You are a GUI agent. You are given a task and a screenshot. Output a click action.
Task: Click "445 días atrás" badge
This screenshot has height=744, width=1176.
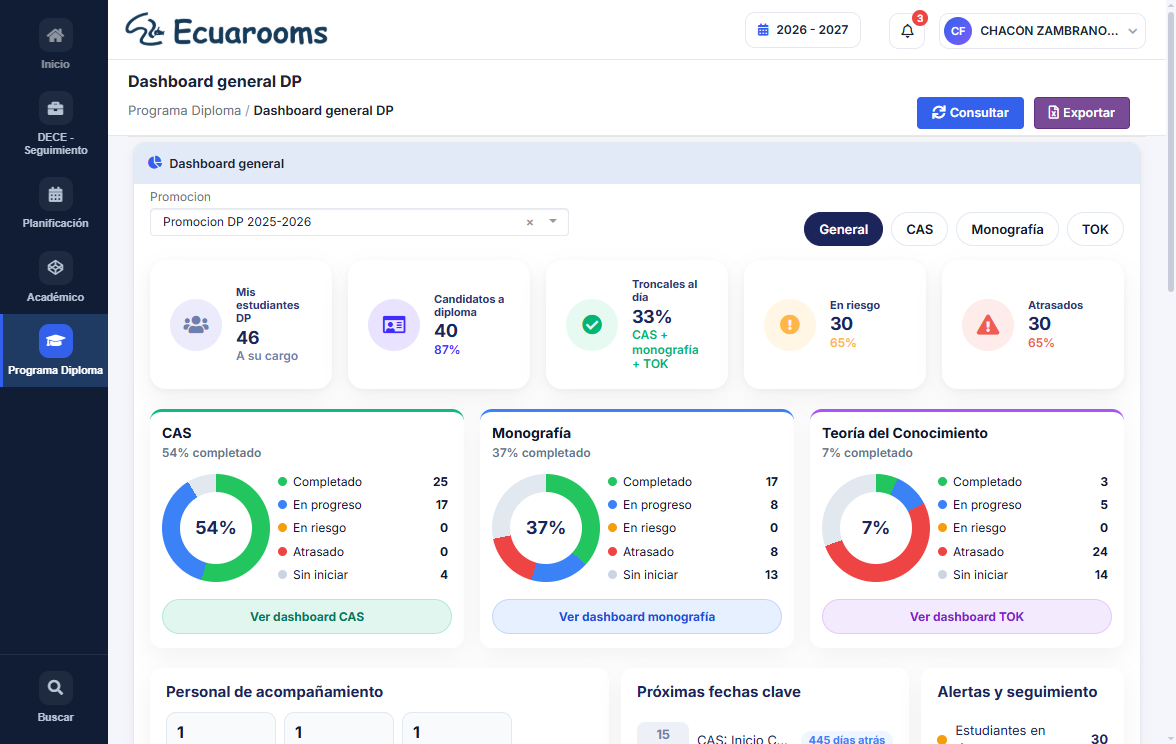coord(847,739)
